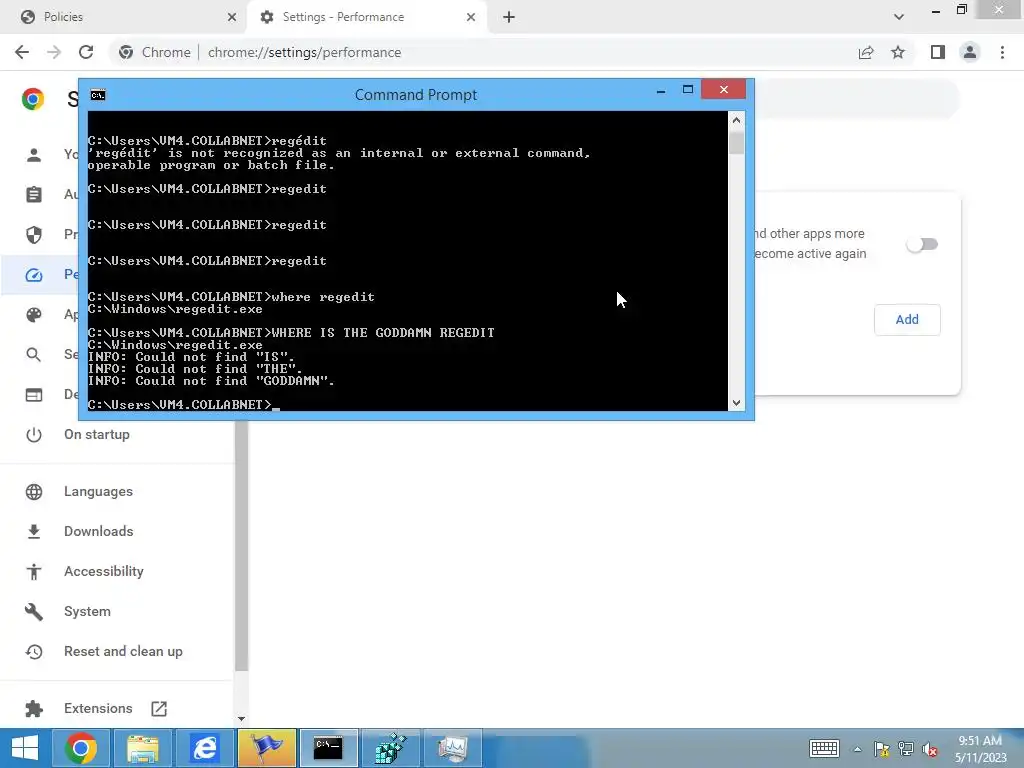Screen dimensions: 1024x768
Task: Click the Appearance palette icon
Action: (34, 315)
